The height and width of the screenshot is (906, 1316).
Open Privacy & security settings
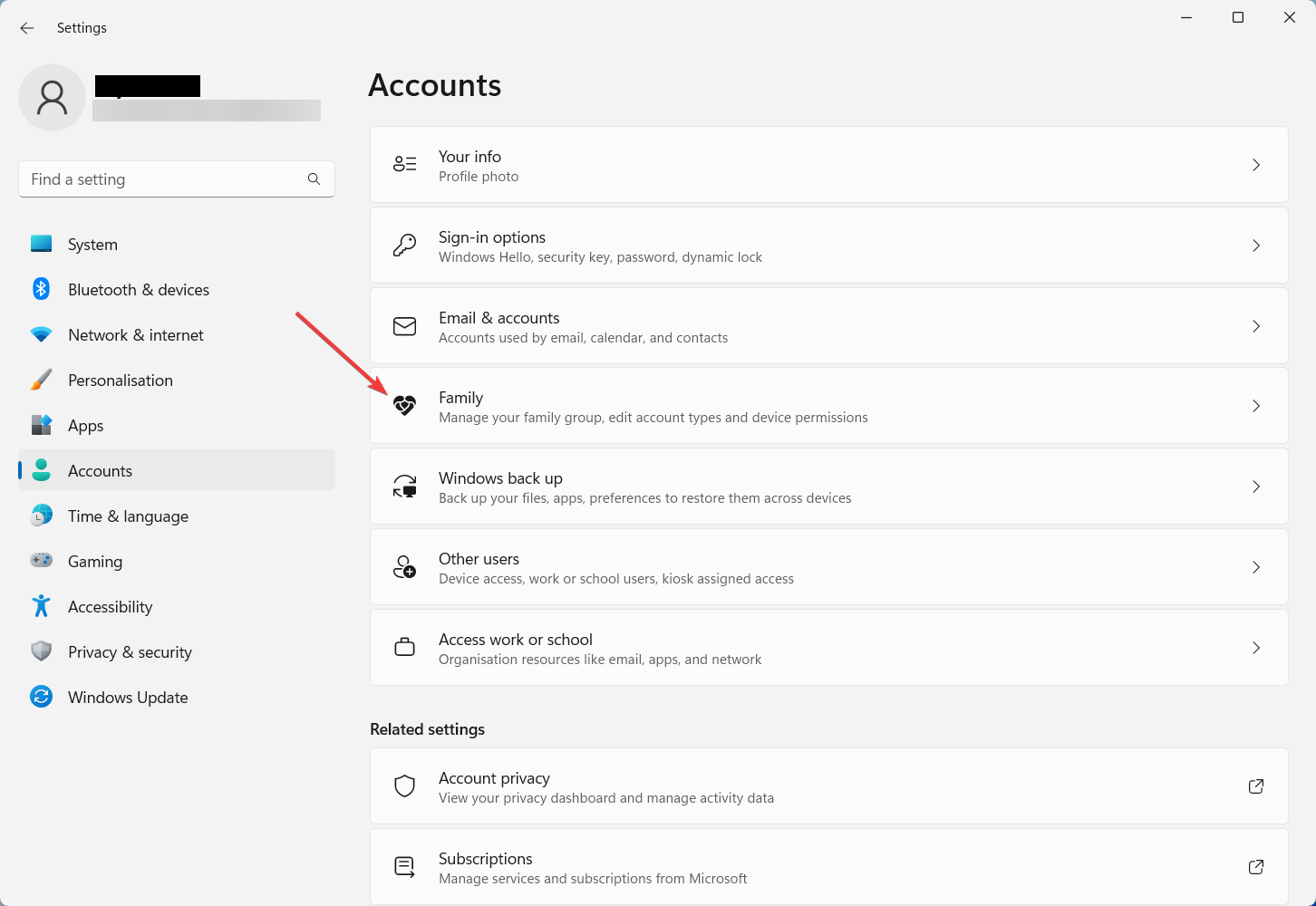pos(177,651)
